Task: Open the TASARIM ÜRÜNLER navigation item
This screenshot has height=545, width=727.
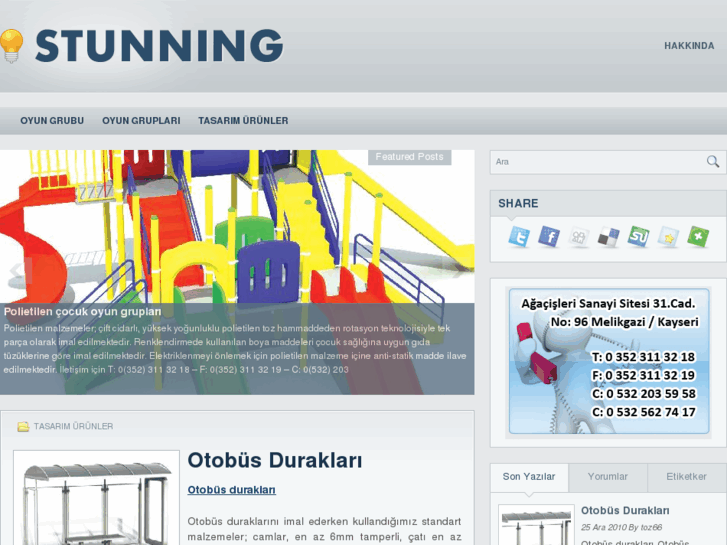Action: click(243, 121)
